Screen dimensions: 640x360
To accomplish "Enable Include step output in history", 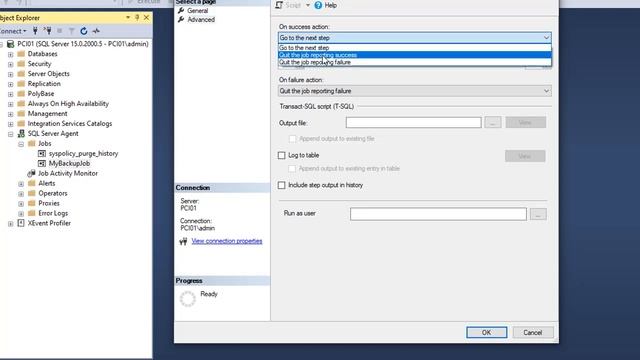I will coord(282,185).
